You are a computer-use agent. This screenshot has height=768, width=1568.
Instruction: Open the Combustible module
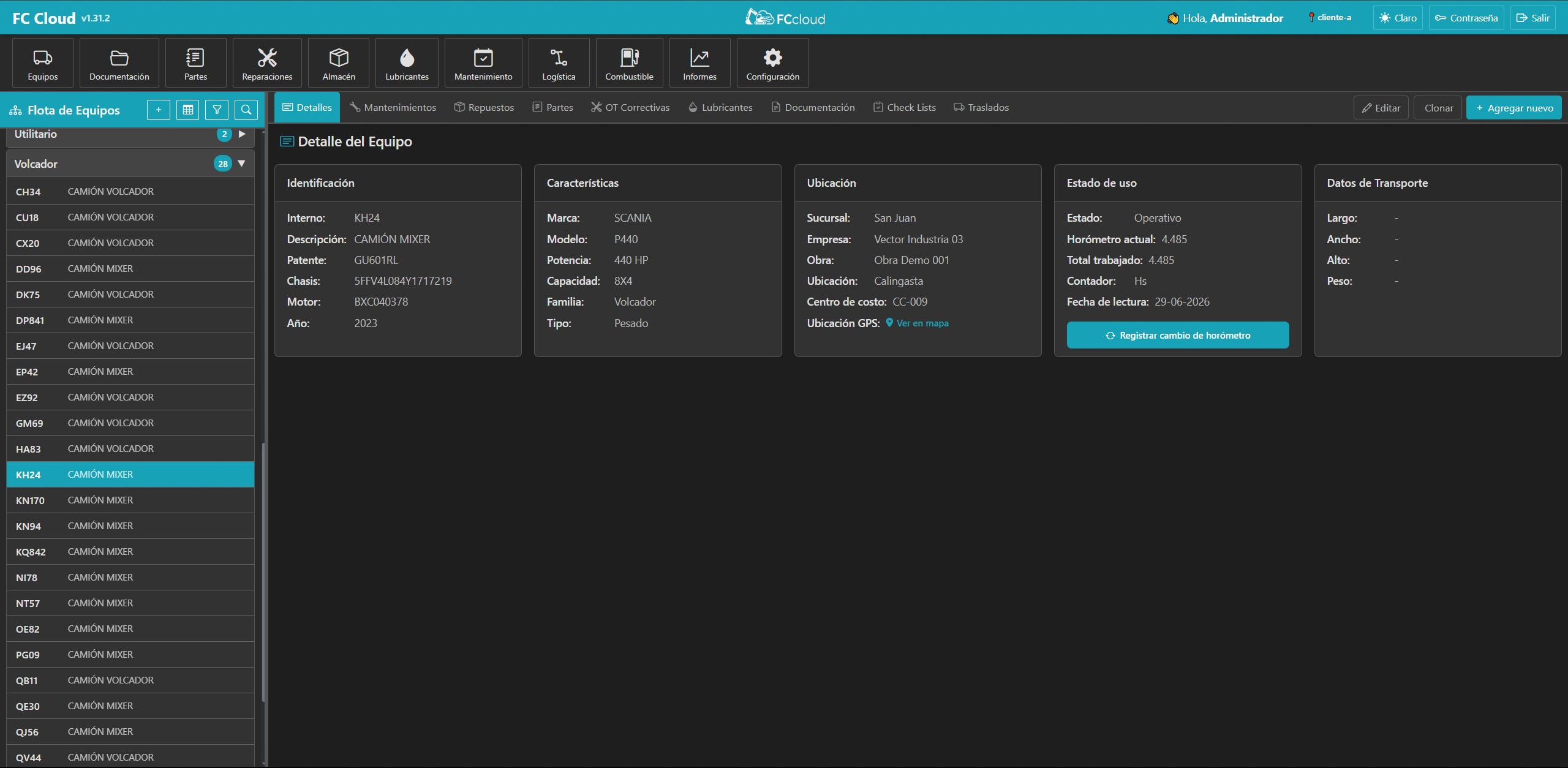pos(629,64)
